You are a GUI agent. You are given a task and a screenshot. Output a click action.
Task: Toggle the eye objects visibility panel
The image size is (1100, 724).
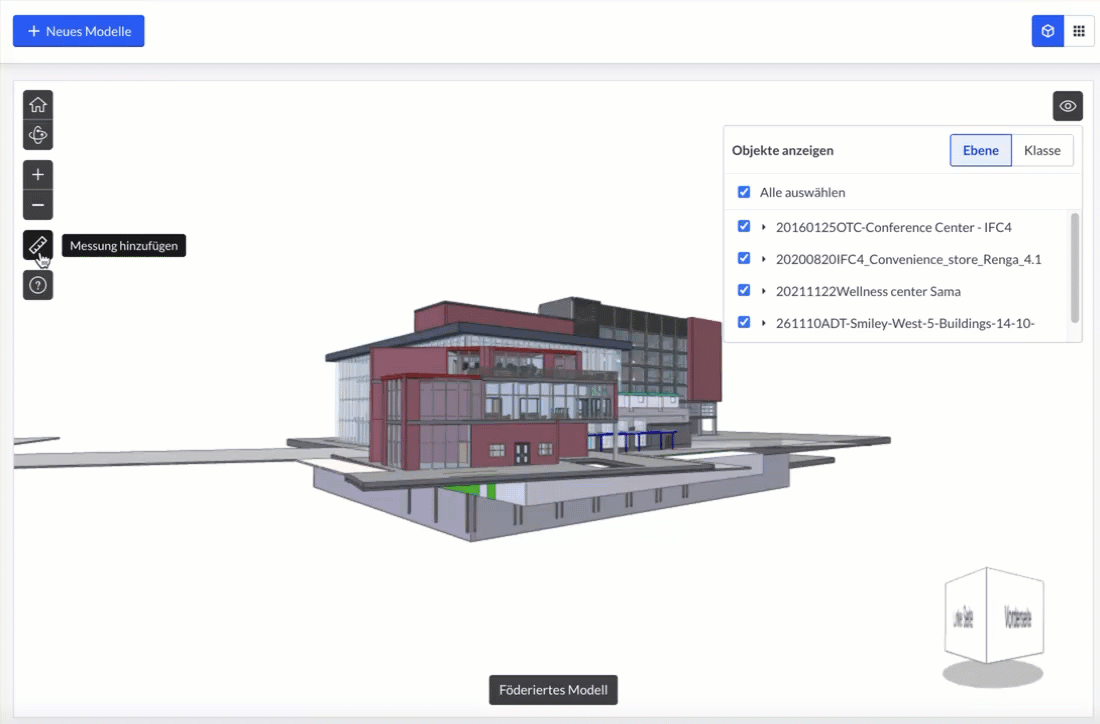point(1068,106)
